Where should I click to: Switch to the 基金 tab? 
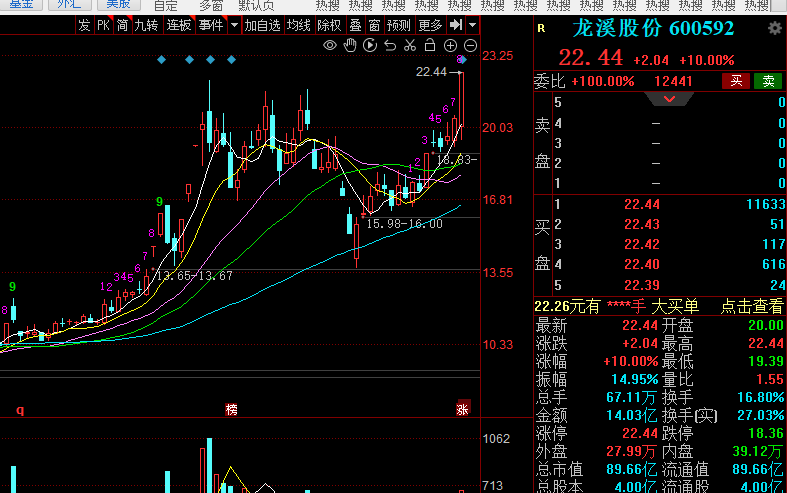point(22,5)
